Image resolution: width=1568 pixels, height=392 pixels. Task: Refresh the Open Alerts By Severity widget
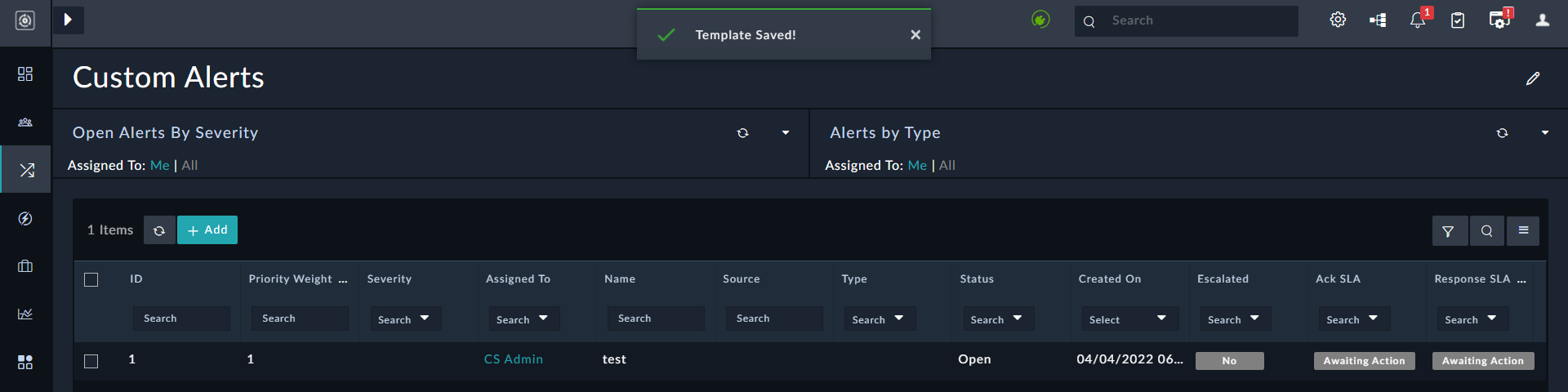[742, 133]
